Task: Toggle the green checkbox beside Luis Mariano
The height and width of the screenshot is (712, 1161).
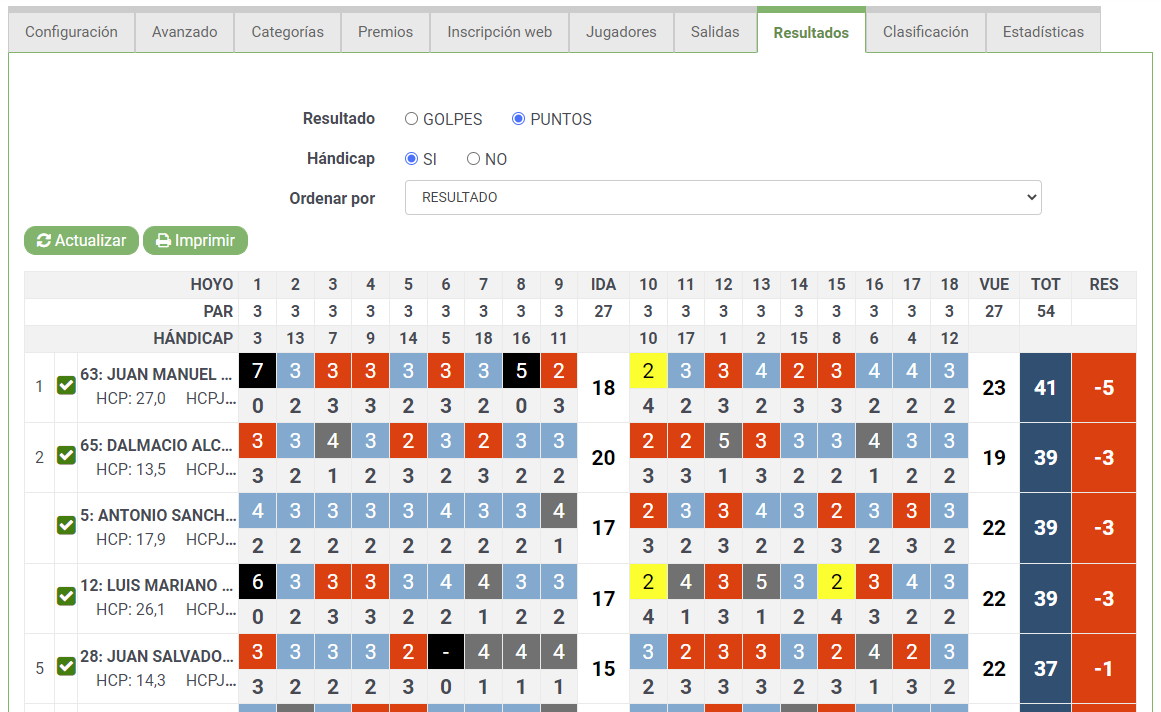Action: coord(67,597)
